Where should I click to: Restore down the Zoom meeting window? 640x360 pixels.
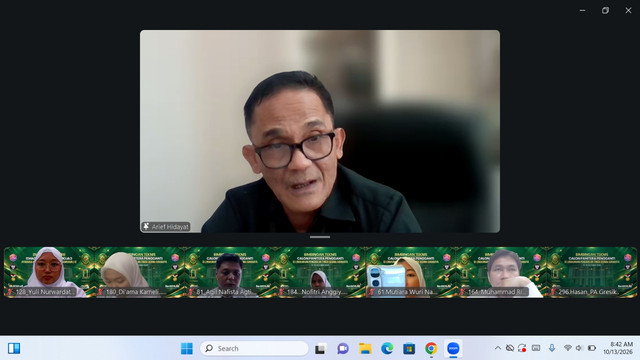click(605, 11)
